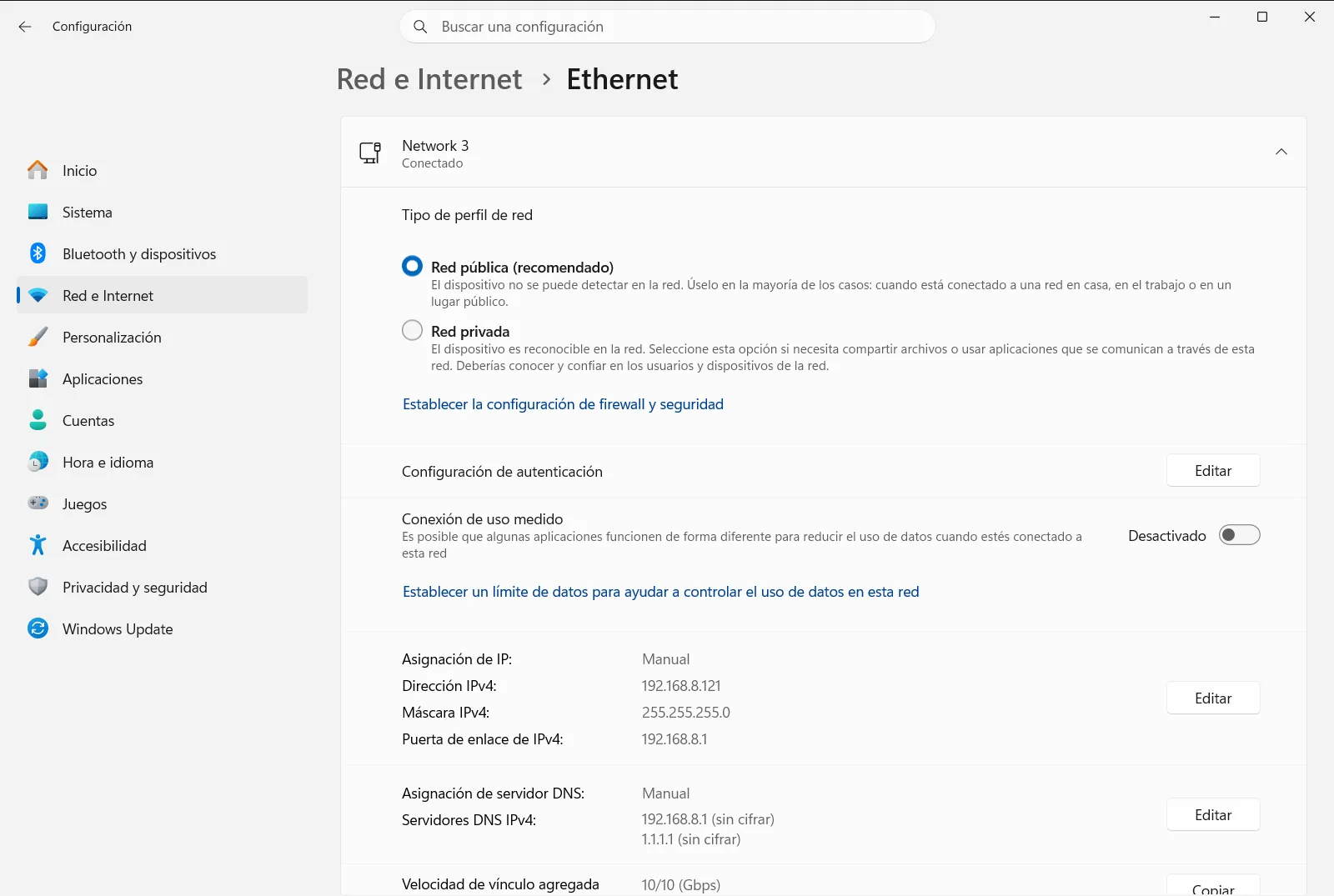Viewport: 1334px width, 896px height.
Task: Open Sistema settings page
Action: pyautogui.click(x=162, y=212)
